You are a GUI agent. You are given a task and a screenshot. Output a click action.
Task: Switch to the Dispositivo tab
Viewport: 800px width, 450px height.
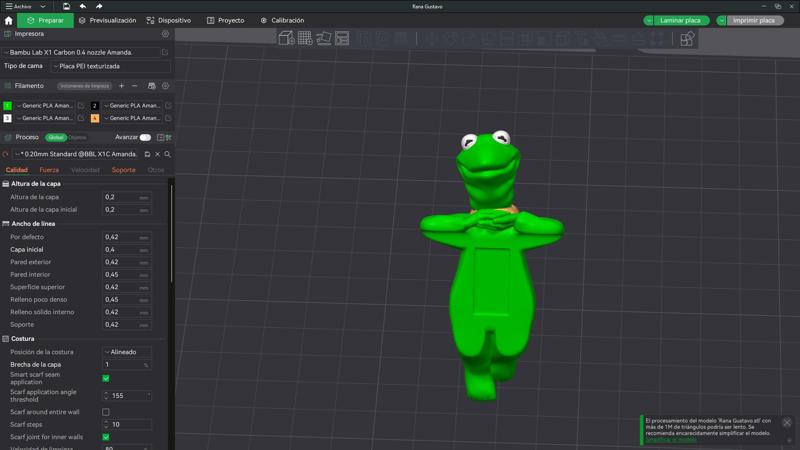point(168,20)
